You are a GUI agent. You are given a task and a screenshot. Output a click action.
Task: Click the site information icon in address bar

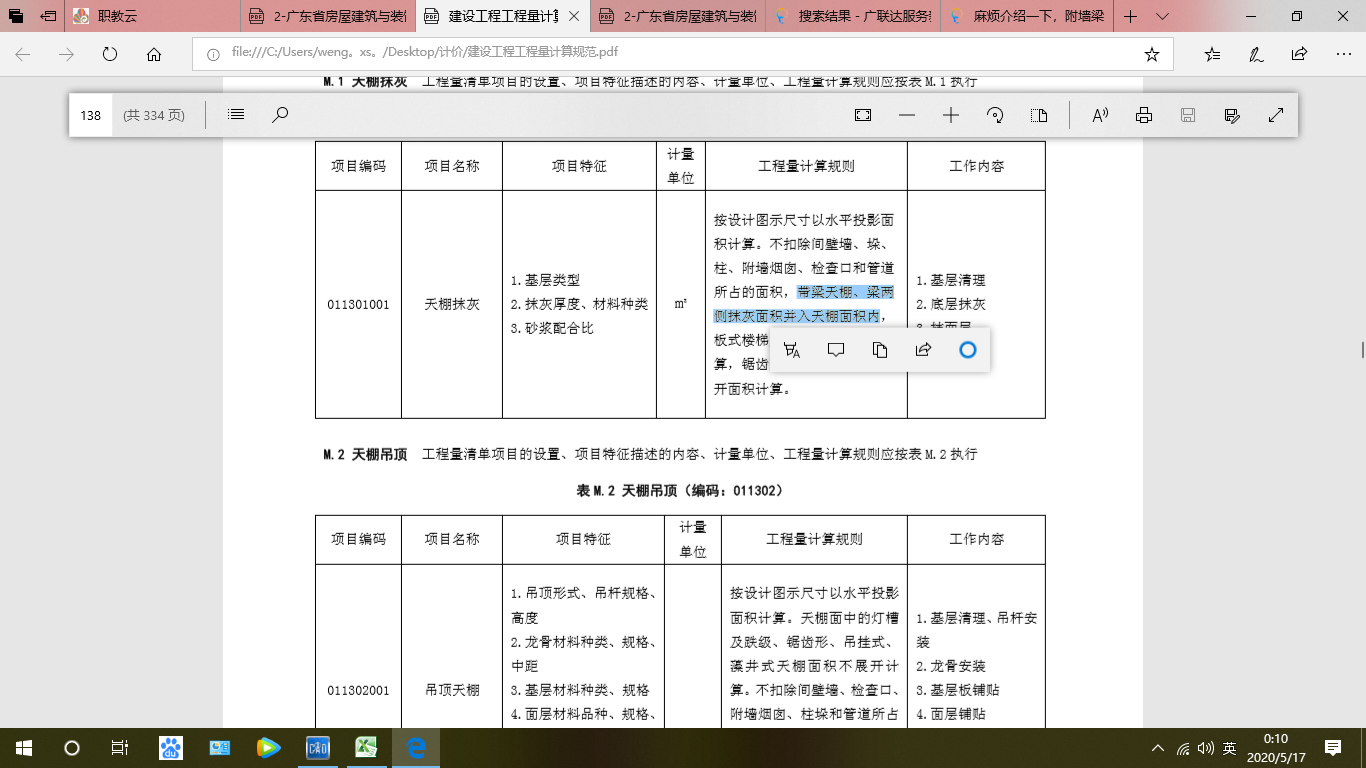tap(213, 55)
